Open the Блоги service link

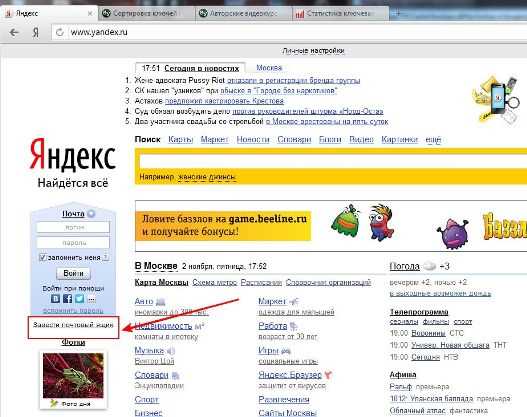tap(330, 139)
